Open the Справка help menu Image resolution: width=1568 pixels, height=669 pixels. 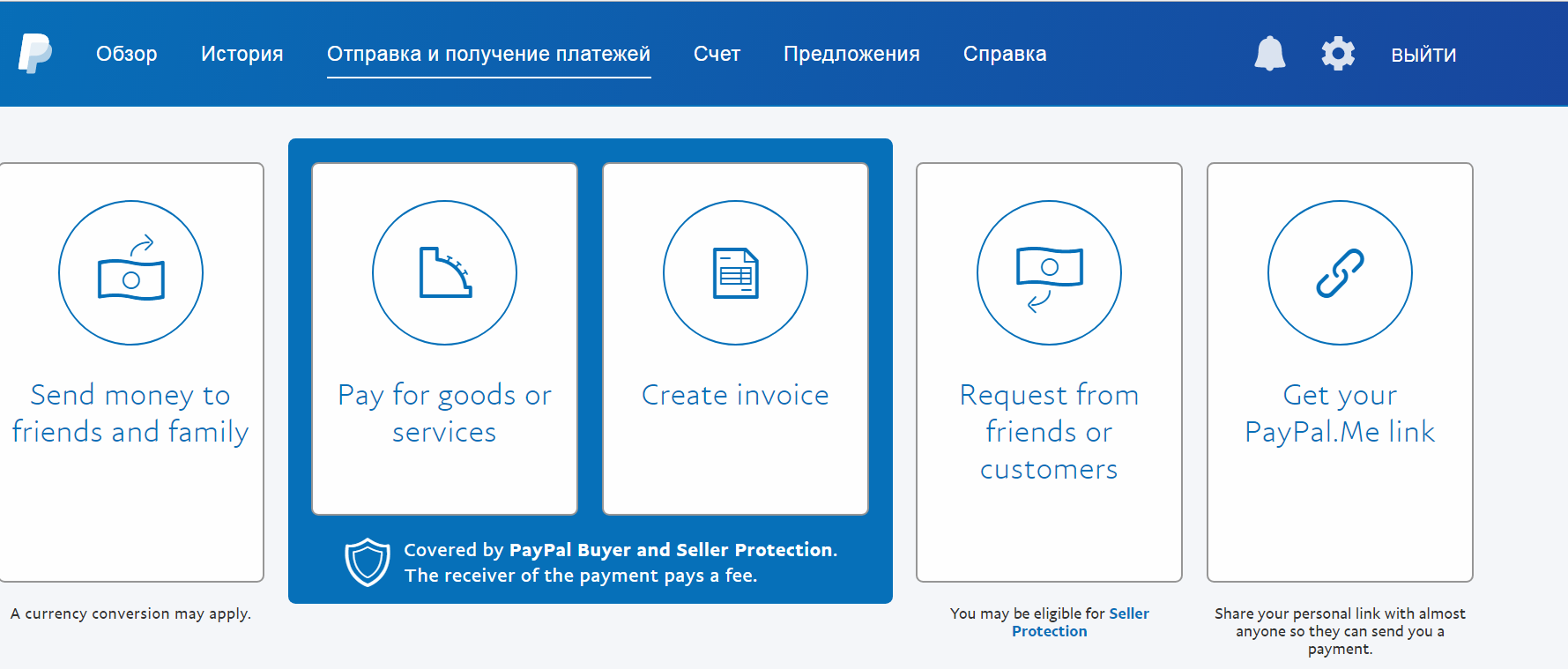point(1005,54)
